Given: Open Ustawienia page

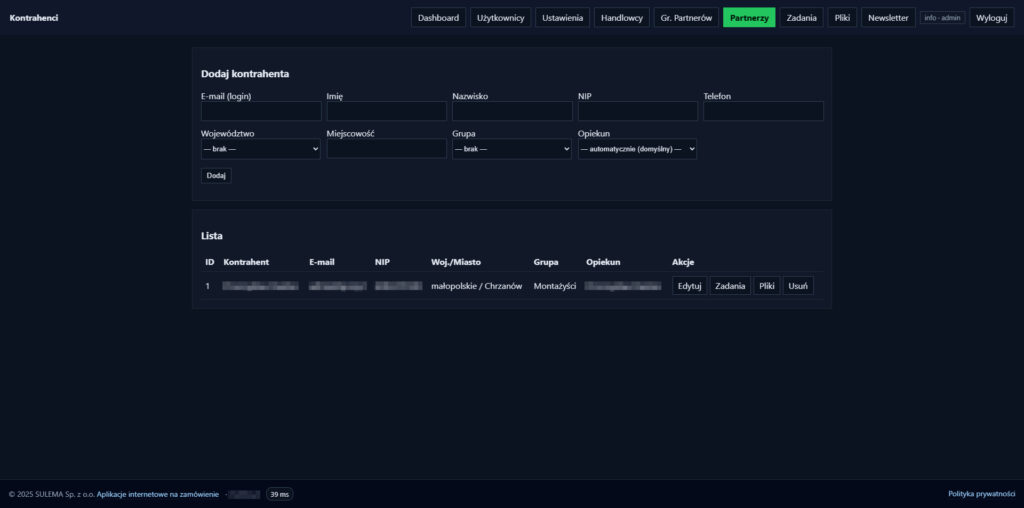Looking at the screenshot, I should [x=562, y=18].
